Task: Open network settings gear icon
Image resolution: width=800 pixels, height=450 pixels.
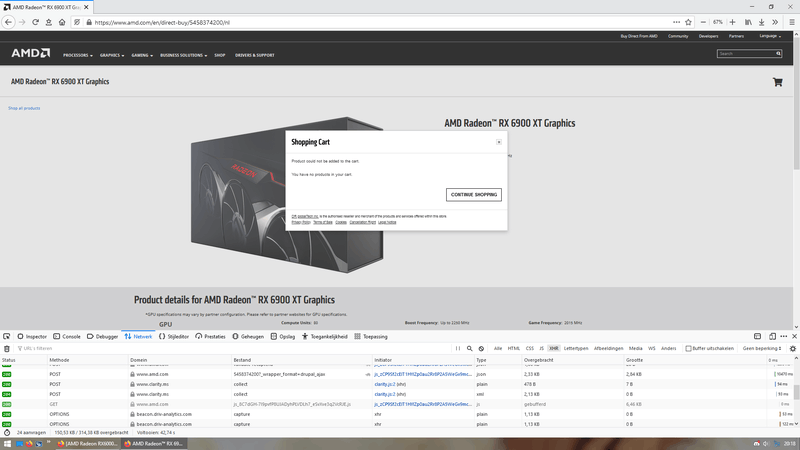Action: tap(792, 348)
